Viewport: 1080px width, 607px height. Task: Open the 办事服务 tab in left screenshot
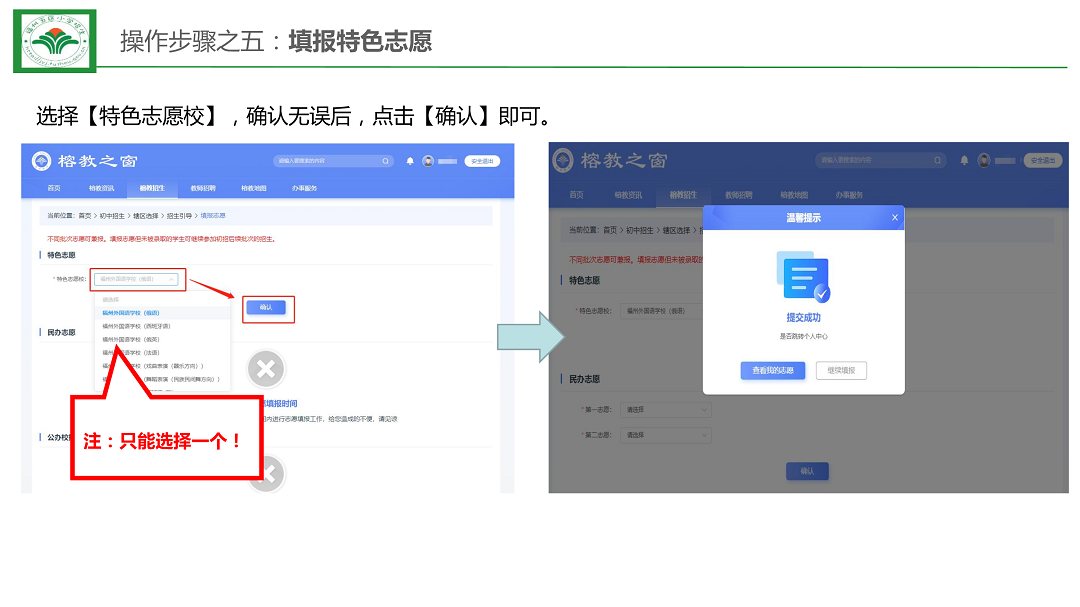coord(304,188)
